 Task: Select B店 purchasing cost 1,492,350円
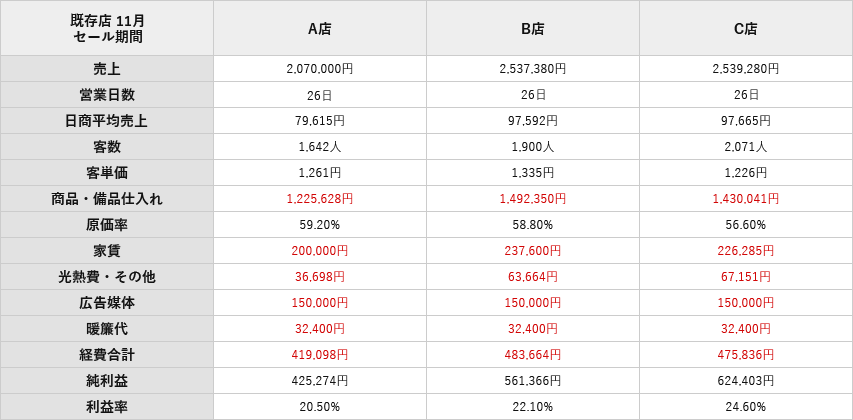point(533,199)
